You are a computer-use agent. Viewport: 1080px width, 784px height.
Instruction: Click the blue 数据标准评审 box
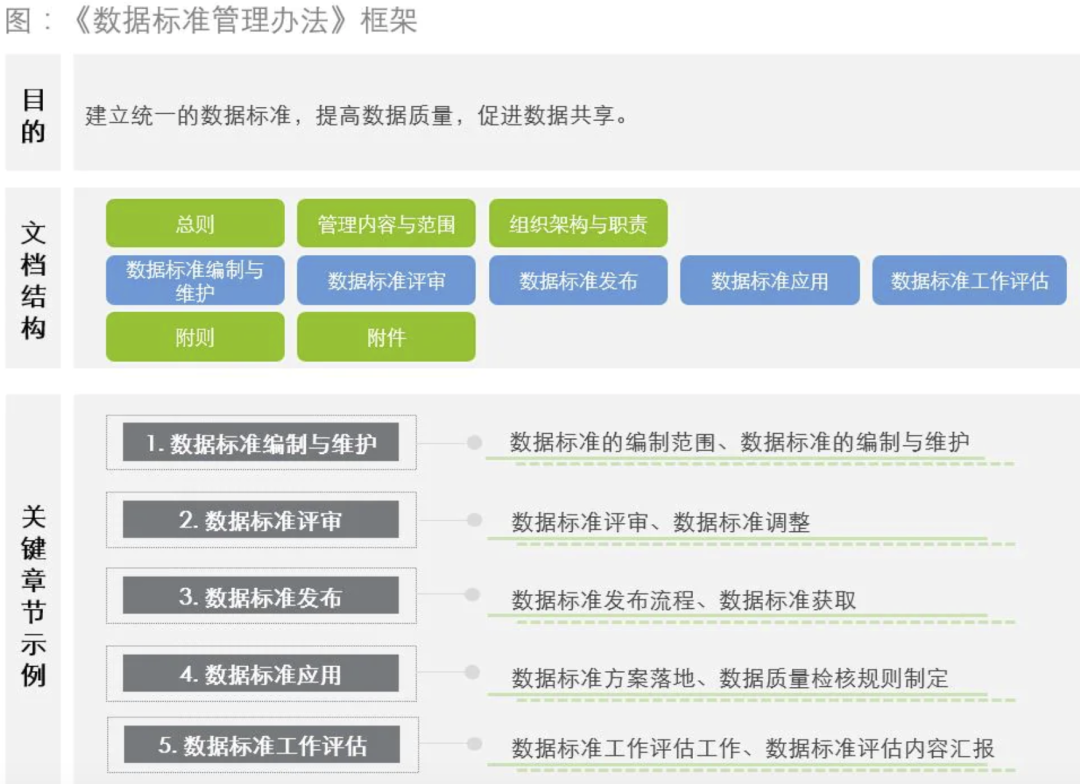386,280
